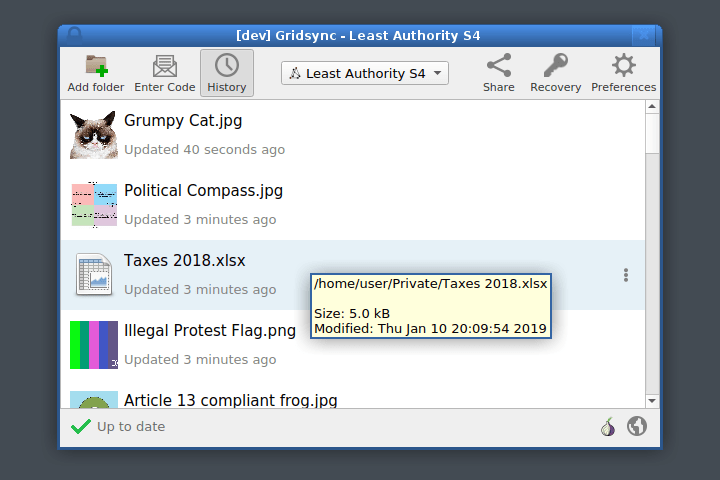The height and width of the screenshot is (480, 720).
Task: Open Recovery key options
Action: [556, 73]
